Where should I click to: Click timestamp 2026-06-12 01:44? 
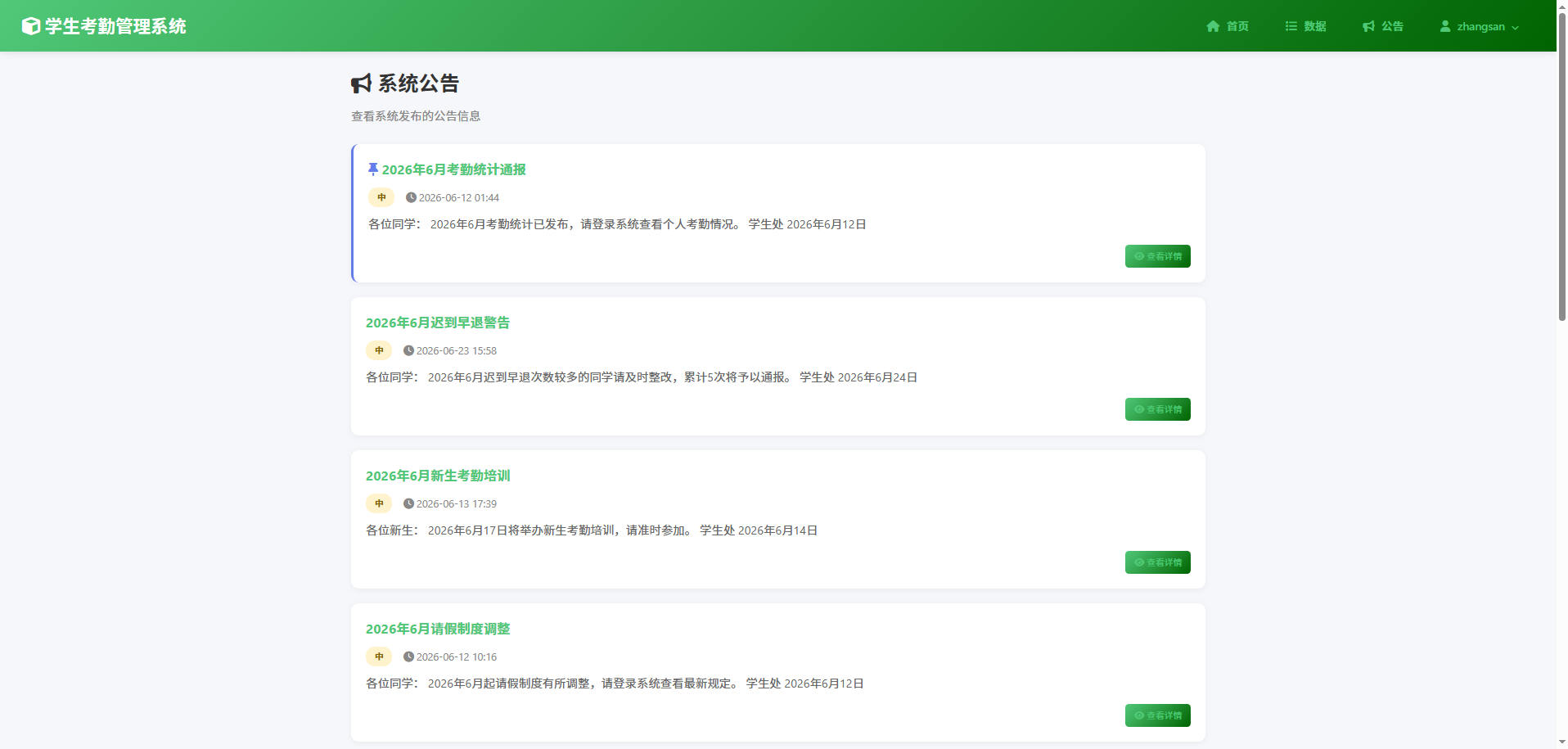click(x=459, y=197)
